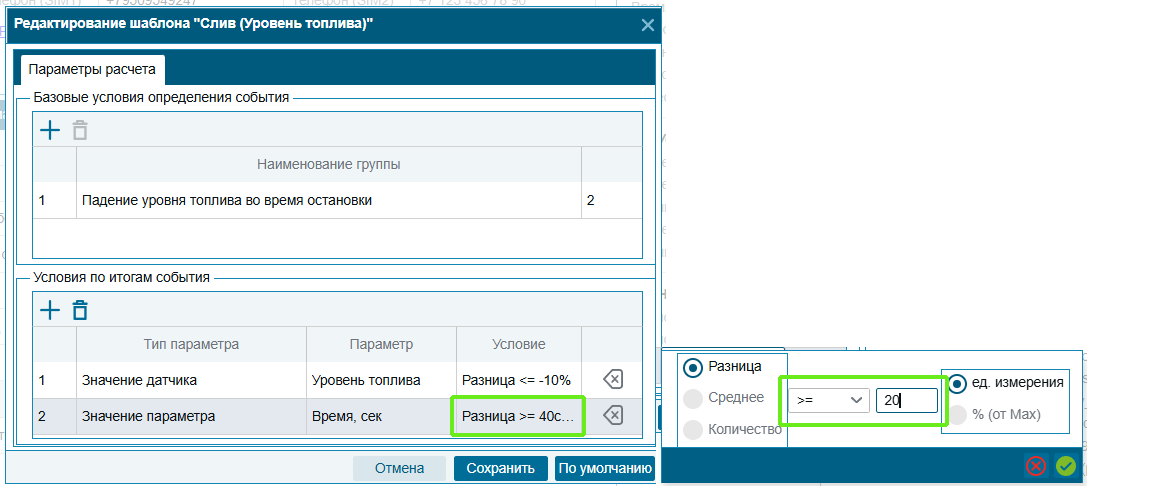Viewport: 1150px width, 486px height.
Task: Click the 'По умолчанию' button
Action: click(605, 468)
